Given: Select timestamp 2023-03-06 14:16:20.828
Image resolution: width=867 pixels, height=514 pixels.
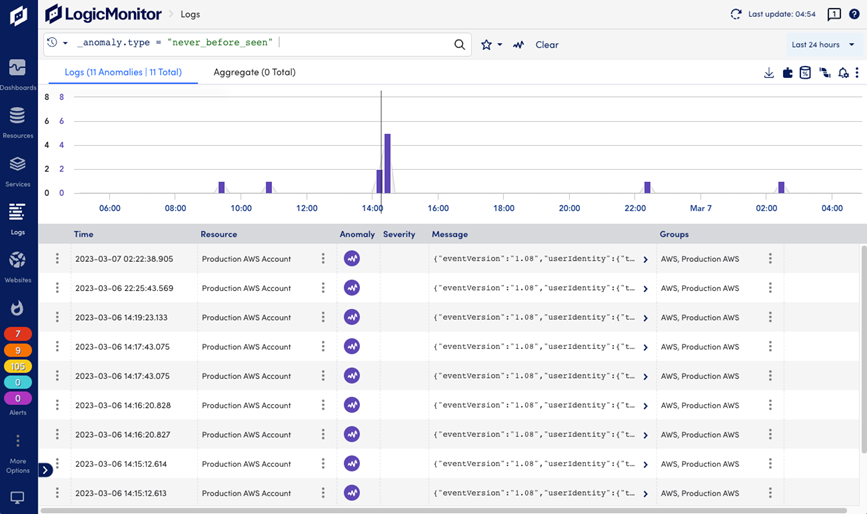Looking at the screenshot, I should click(123, 405).
